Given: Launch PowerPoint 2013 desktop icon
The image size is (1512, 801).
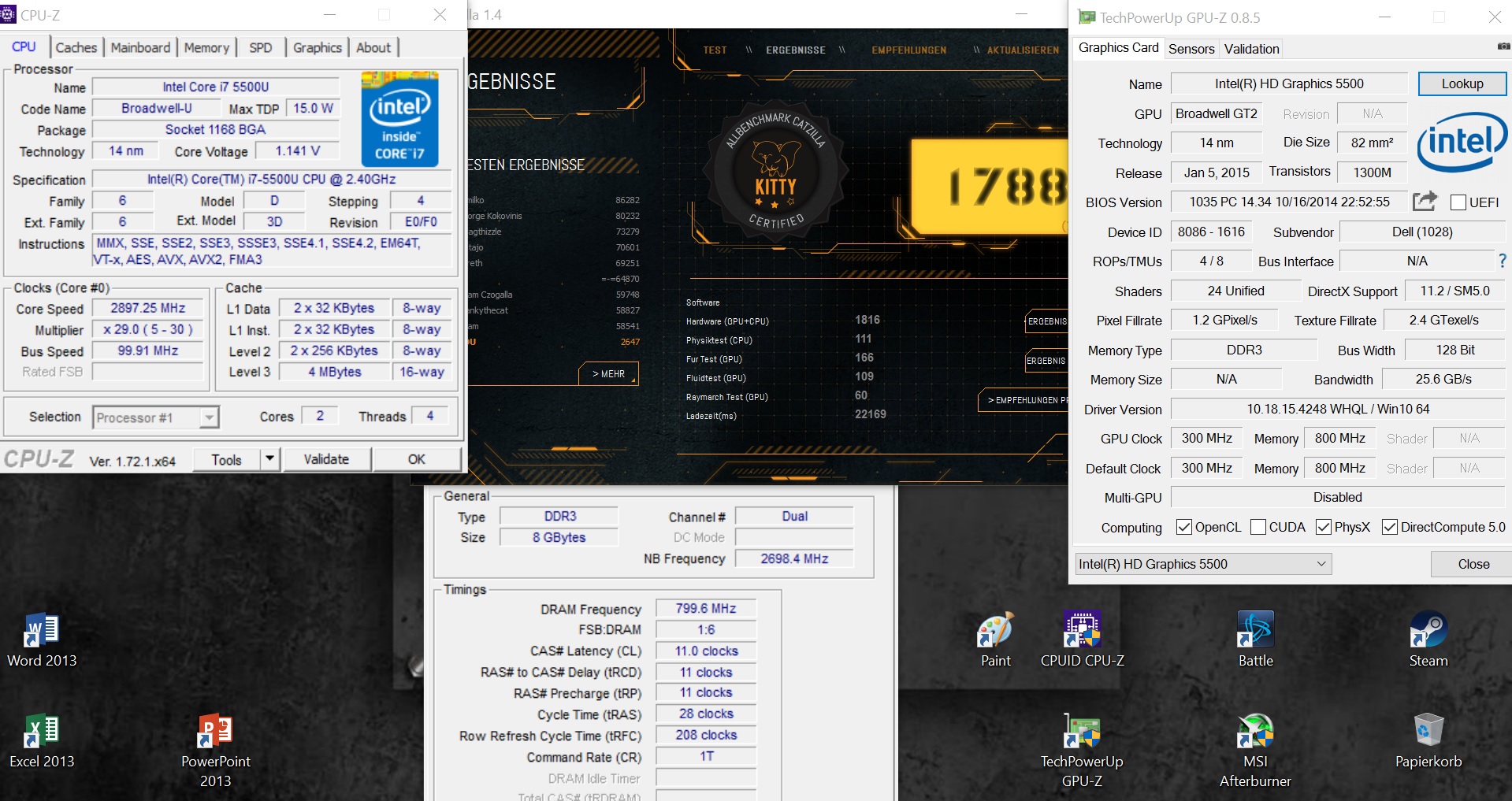Looking at the screenshot, I should (x=215, y=751).
